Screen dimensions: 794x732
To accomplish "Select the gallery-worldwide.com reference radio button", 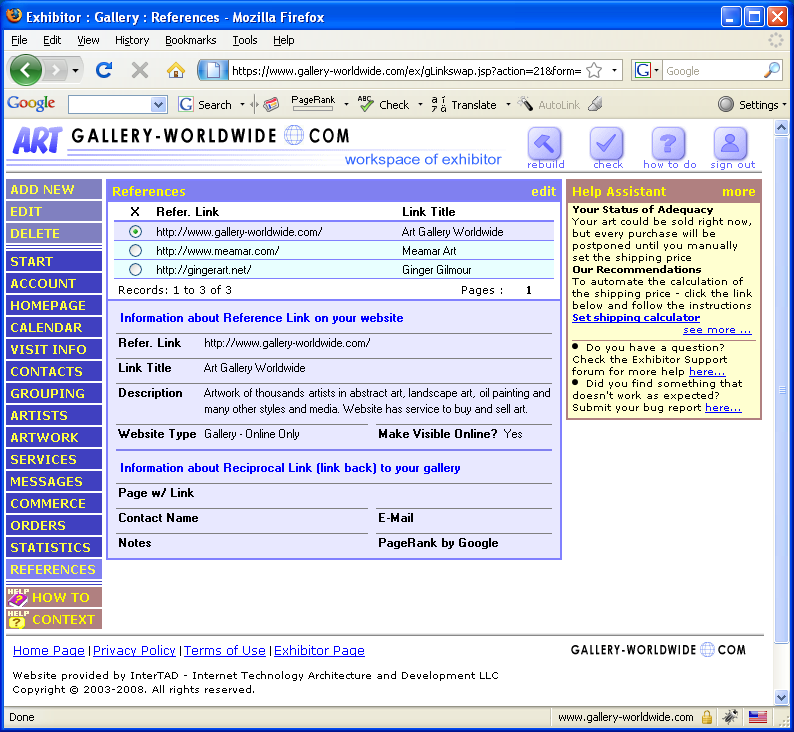I will [x=135, y=232].
